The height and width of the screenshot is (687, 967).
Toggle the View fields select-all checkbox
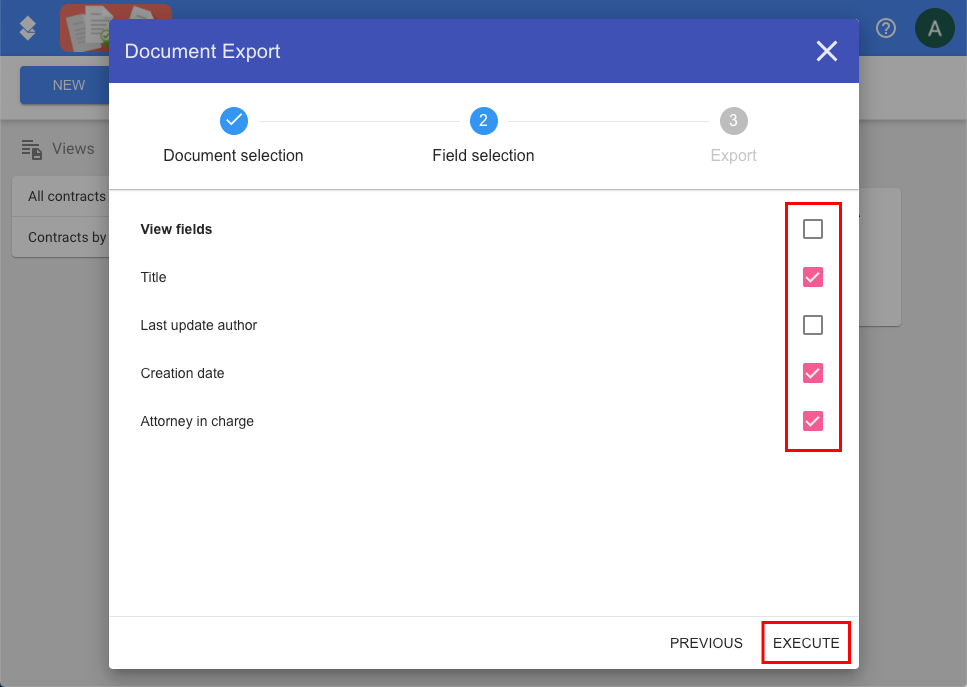[812, 229]
